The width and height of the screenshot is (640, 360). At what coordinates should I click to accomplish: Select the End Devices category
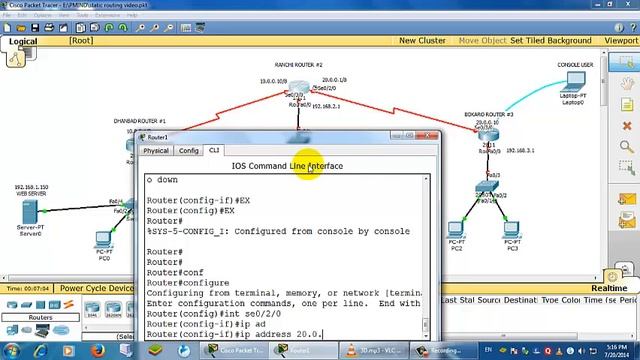pyautogui.click(x=12, y=330)
